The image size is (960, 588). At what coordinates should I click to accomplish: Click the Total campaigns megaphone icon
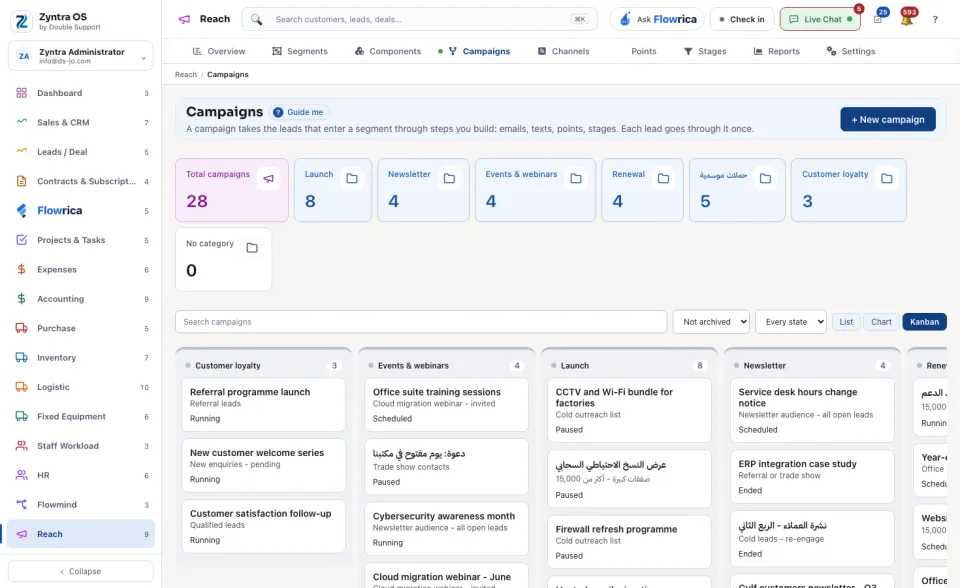[268, 178]
